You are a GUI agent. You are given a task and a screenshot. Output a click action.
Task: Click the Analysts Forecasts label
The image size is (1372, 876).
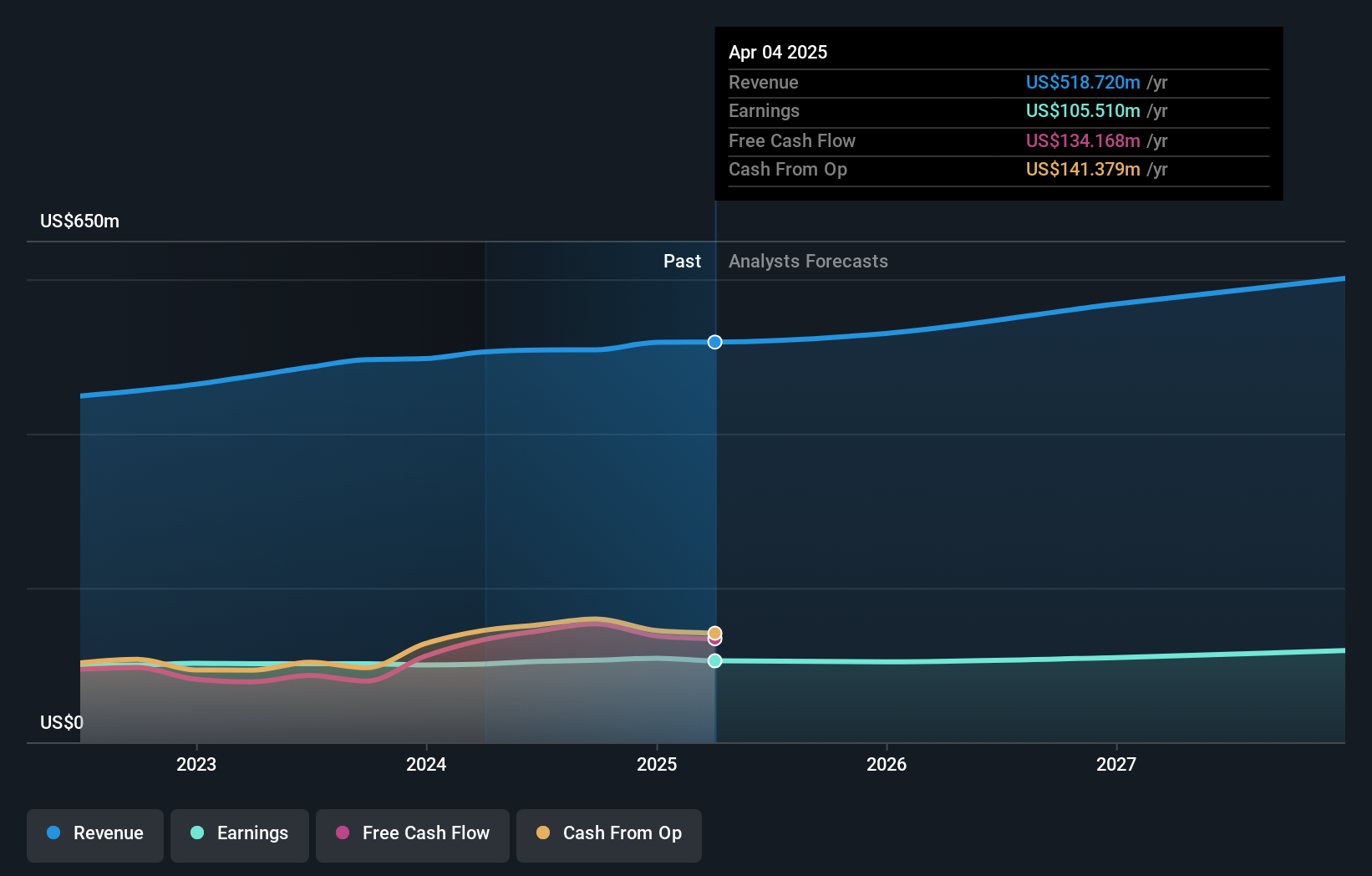pyautogui.click(x=808, y=262)
